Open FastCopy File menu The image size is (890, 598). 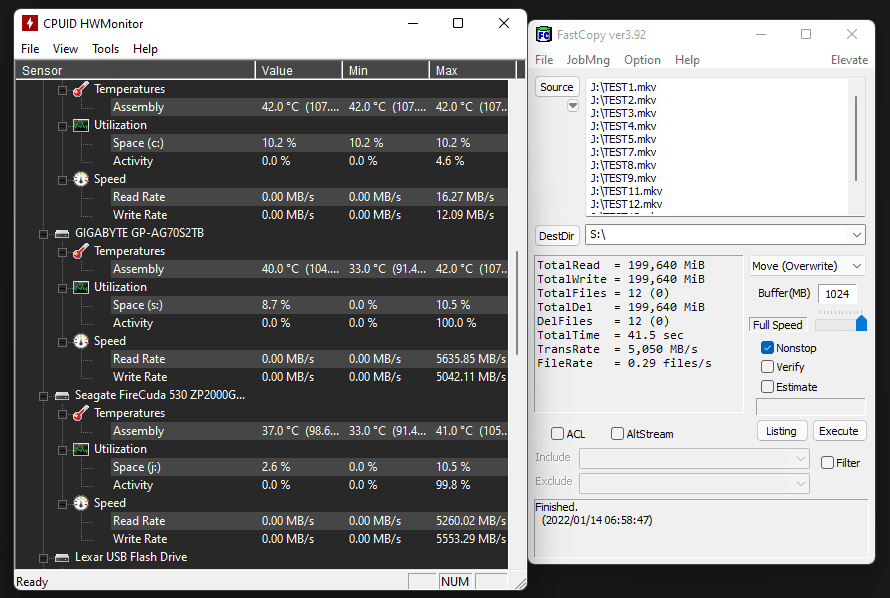(x=544, y=60)
